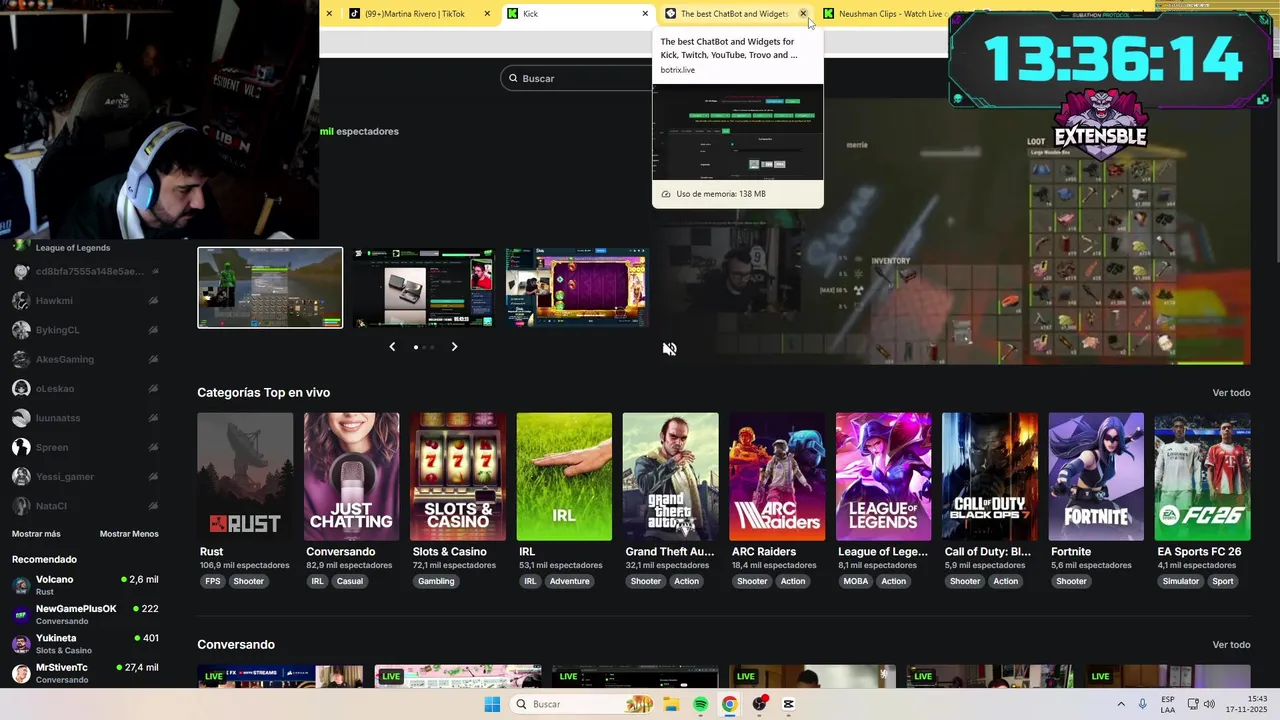Viewport: 1280px width, 720px height.
Task: Open recommended channel Yukineta
Action: [x=86, y=644]
